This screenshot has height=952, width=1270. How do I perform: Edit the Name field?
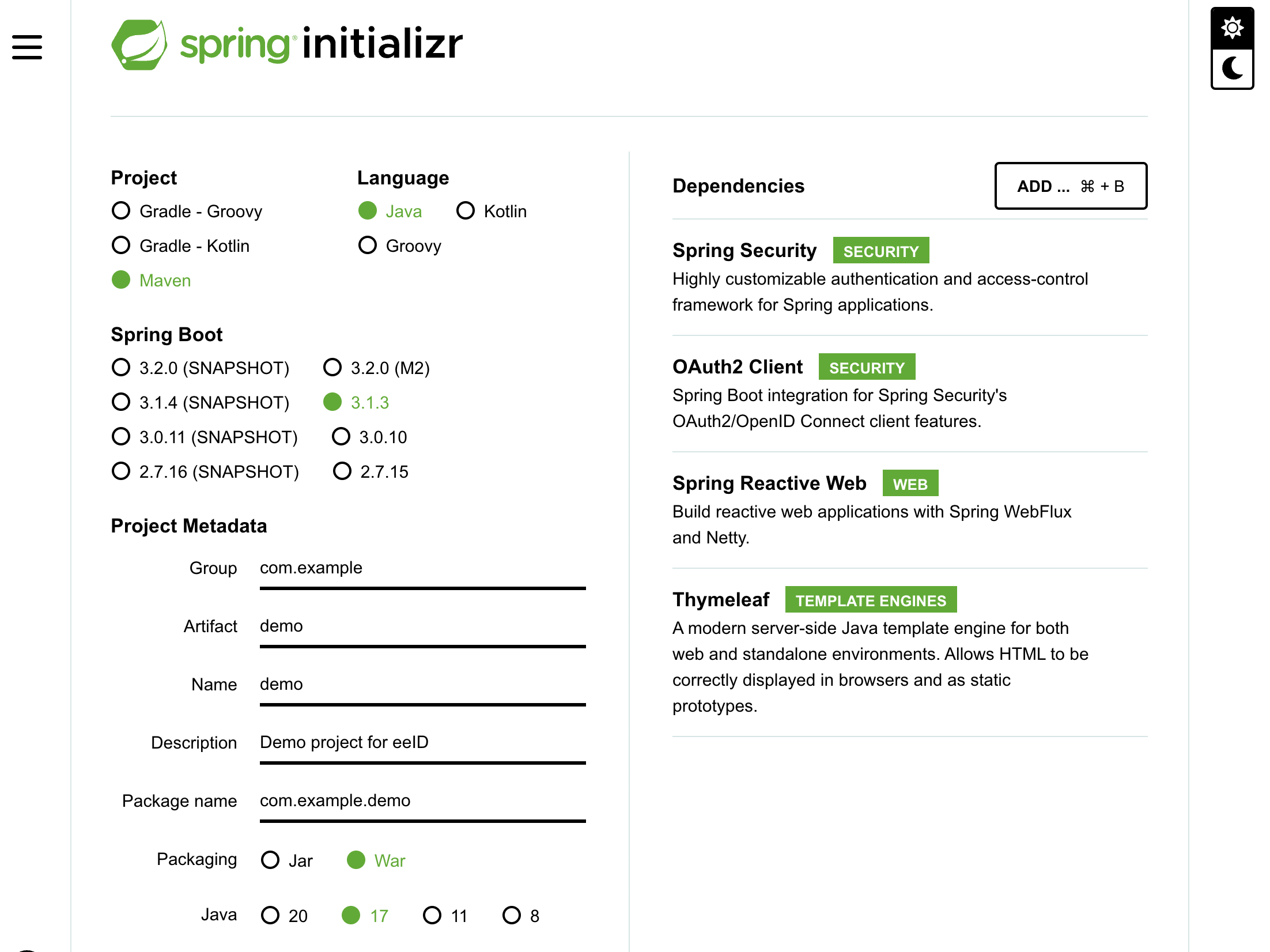pos(423,686)
